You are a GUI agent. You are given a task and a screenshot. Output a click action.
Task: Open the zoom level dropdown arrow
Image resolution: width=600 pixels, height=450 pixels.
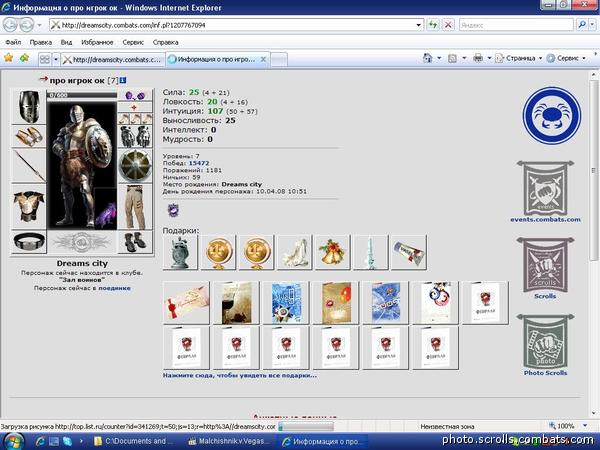585,426
